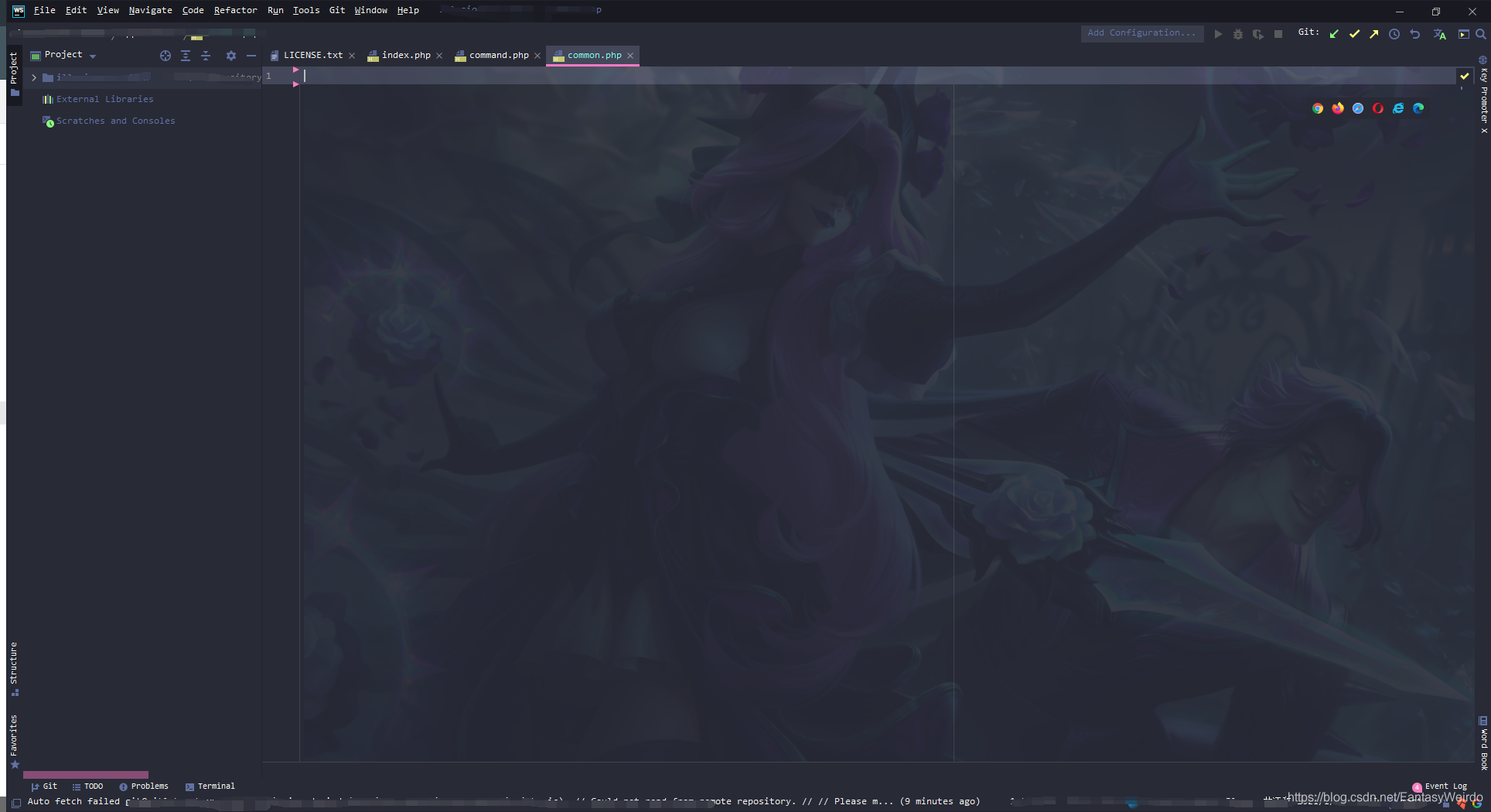Viewport: 1491px width, 812px height.
Task: Open Search Everywhere magnifier icon
Action: 1480,34
